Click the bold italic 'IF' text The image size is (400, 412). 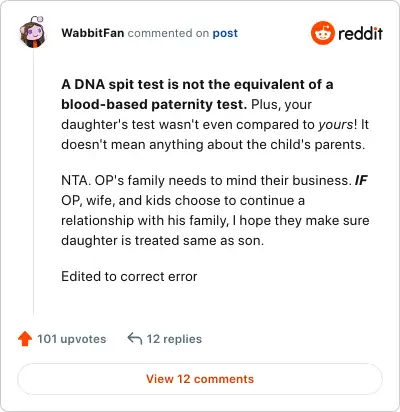coord(361,181)
